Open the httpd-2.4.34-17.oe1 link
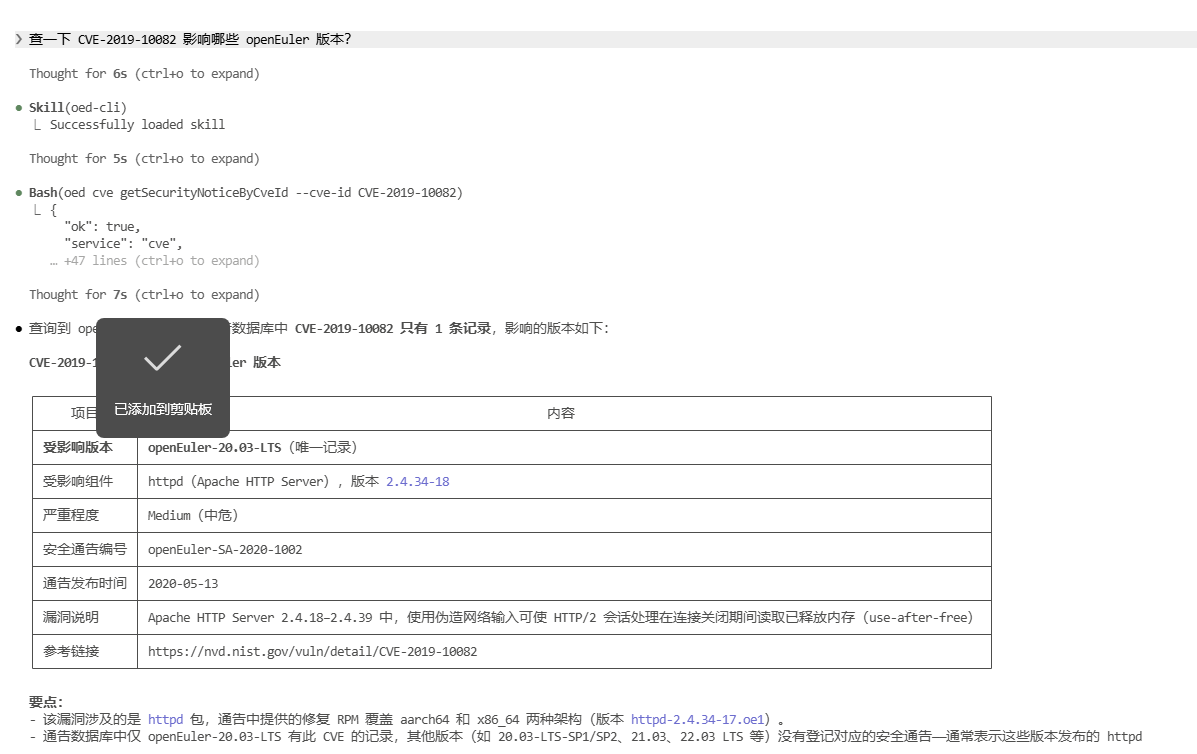The image size is (1197, 754). (x=698, y=719)
